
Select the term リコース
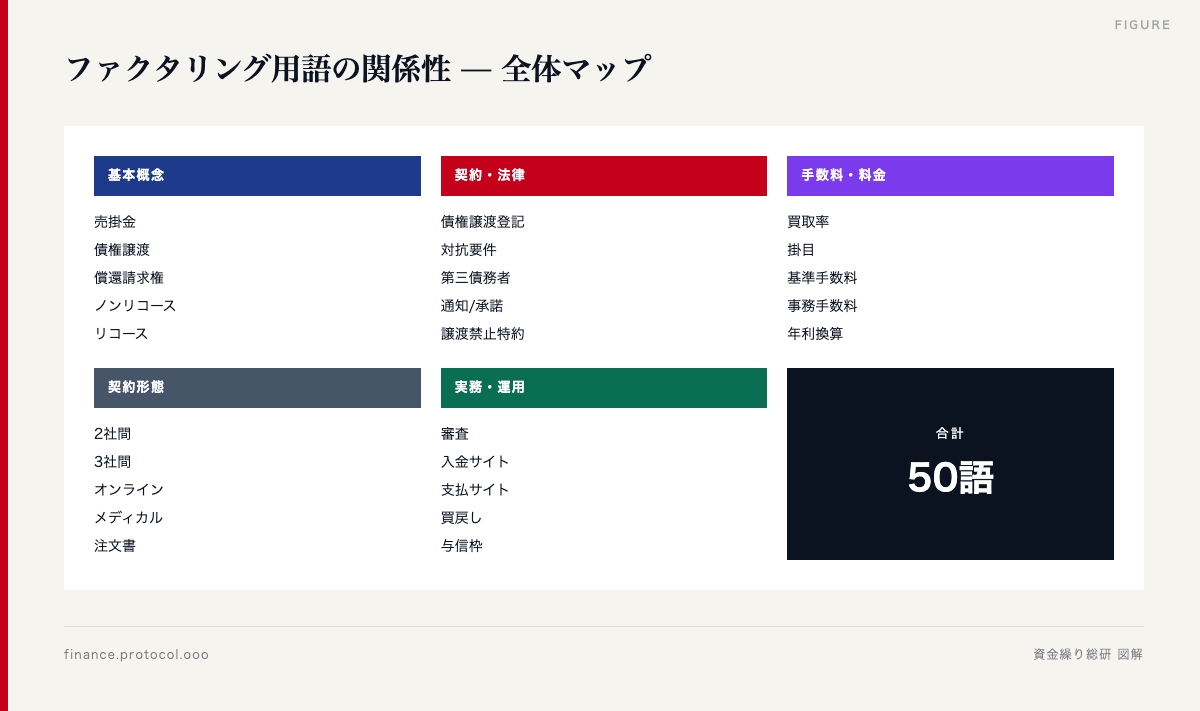(121, 334)
